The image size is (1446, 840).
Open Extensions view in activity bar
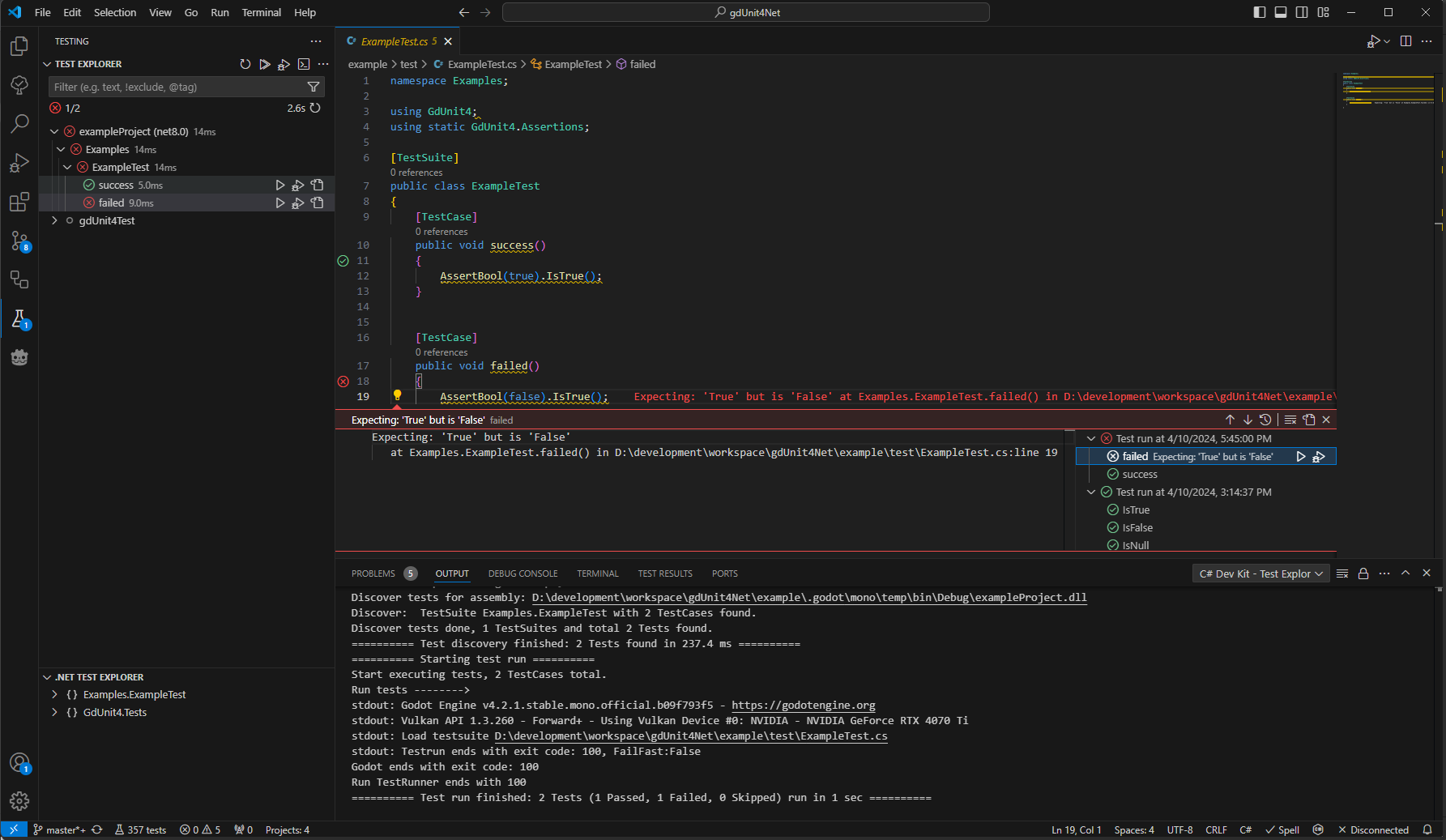[x=19, y=203]
